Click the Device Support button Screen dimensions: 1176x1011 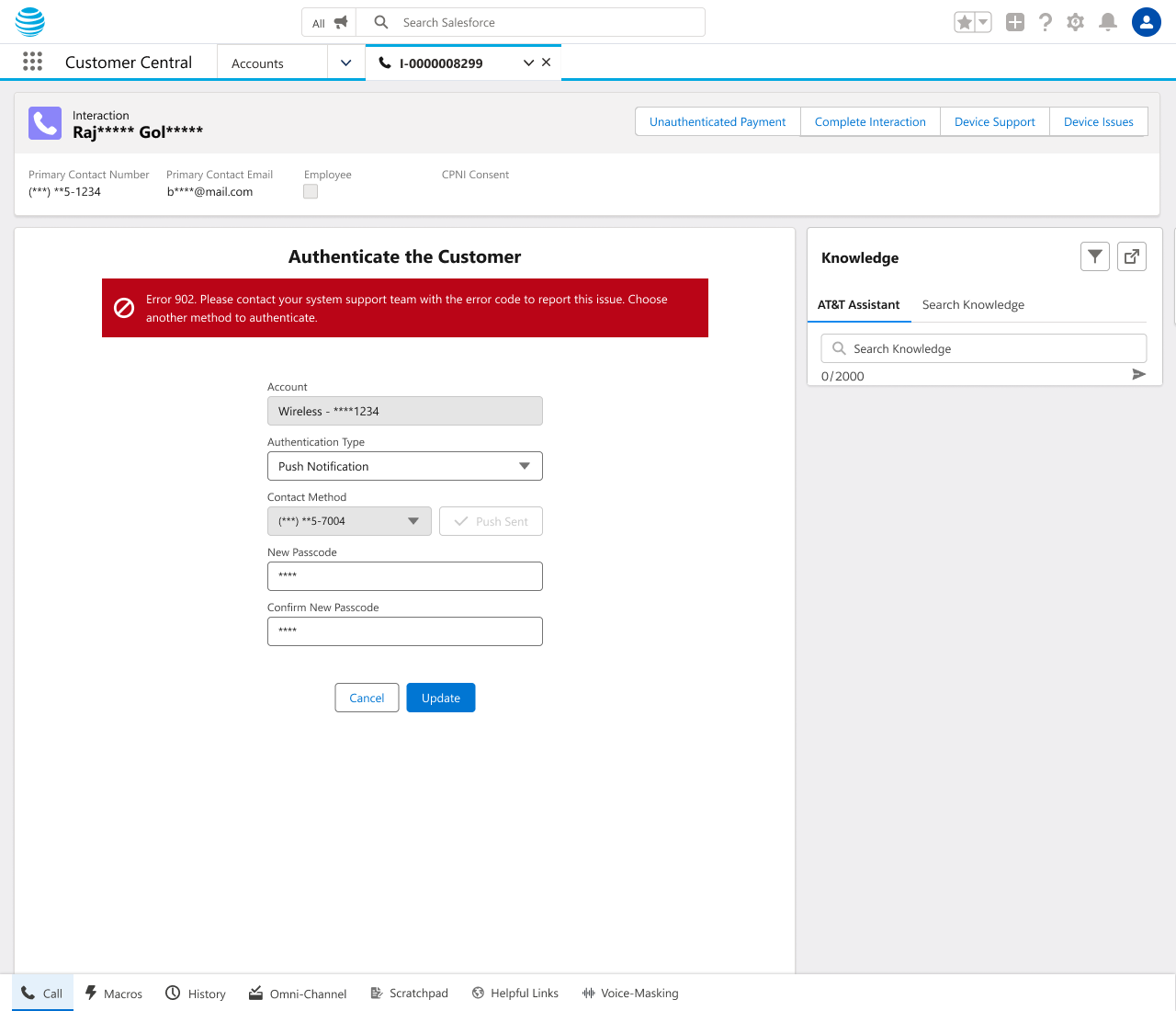tap(995, 121)
